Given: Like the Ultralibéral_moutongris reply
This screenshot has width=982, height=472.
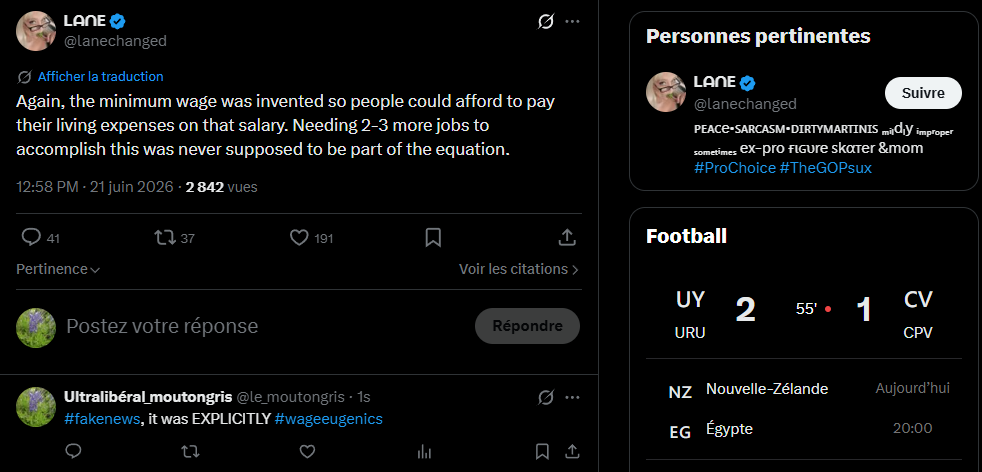Looking at the screenshot, I should tap(307, 451).
